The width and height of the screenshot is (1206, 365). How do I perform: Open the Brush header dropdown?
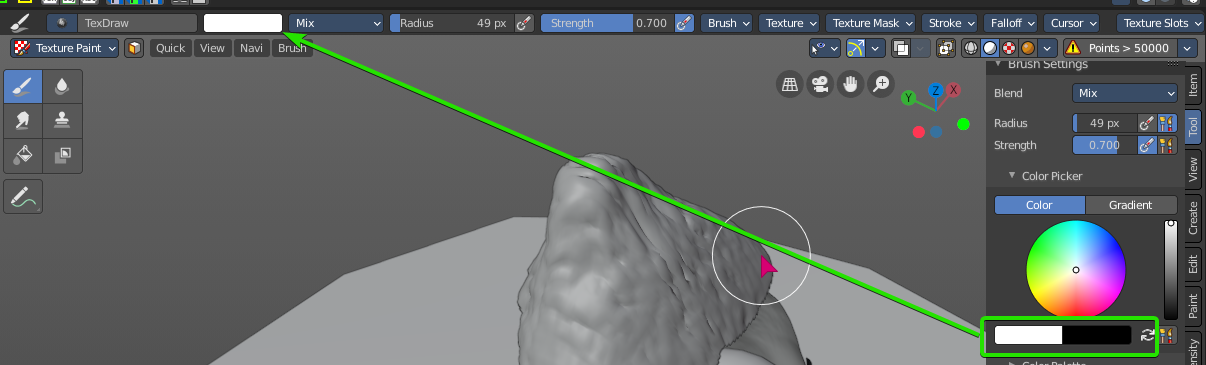click(x=727, y=22)
